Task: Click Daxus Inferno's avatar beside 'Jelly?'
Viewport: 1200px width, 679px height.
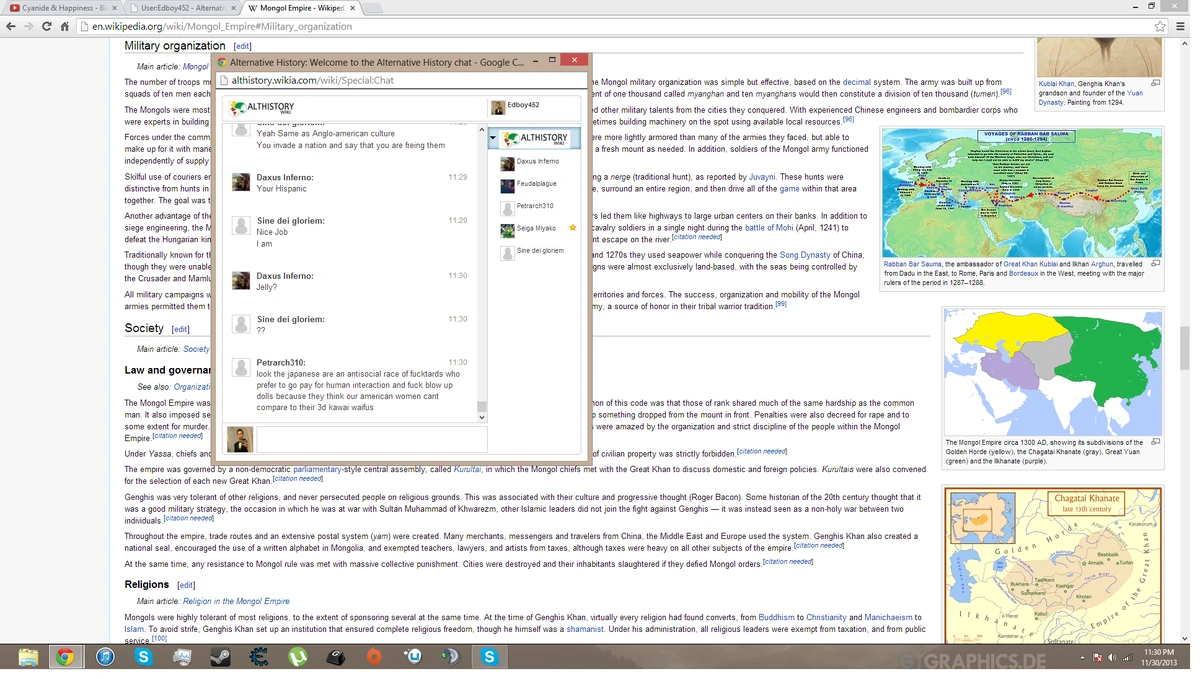Action: point(241,281)
